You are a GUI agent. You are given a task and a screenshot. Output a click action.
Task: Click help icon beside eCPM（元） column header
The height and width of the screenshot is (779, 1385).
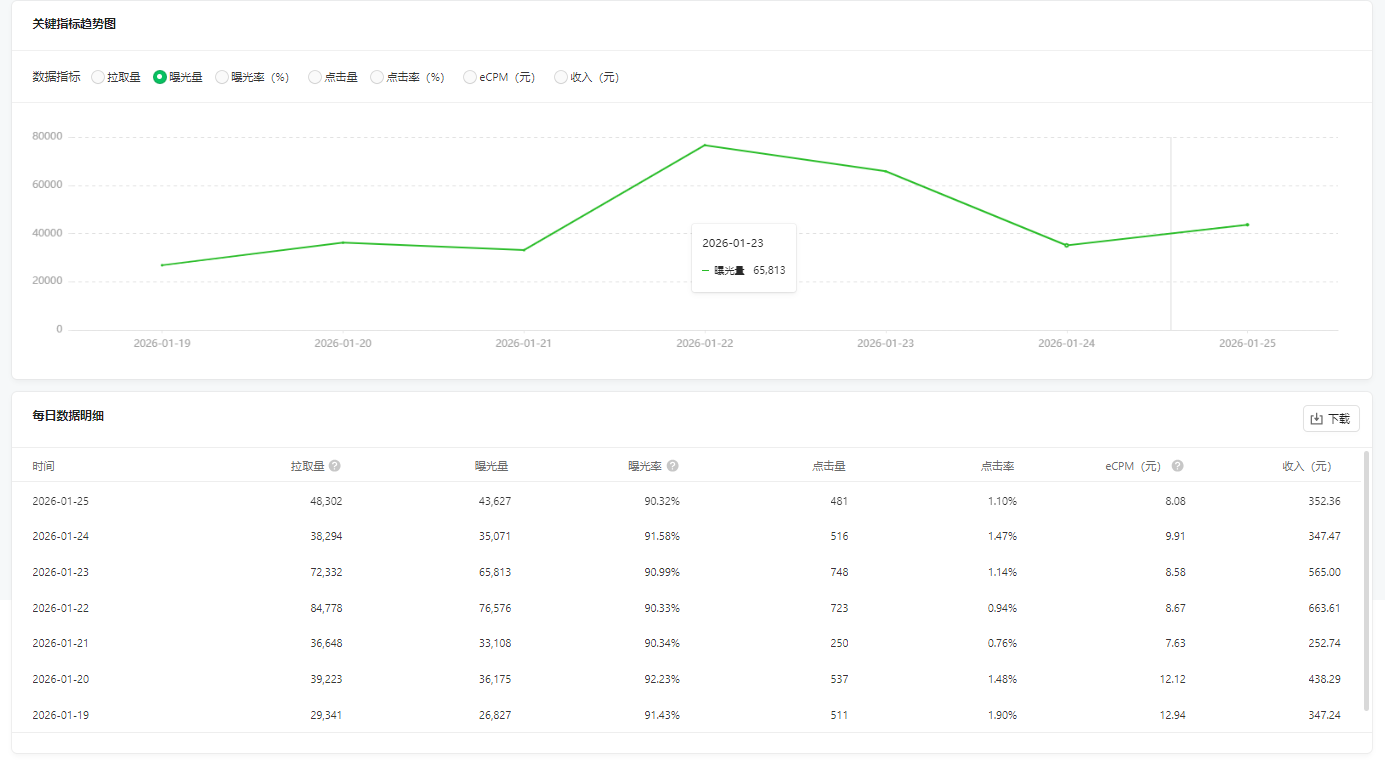point(1178,466)
